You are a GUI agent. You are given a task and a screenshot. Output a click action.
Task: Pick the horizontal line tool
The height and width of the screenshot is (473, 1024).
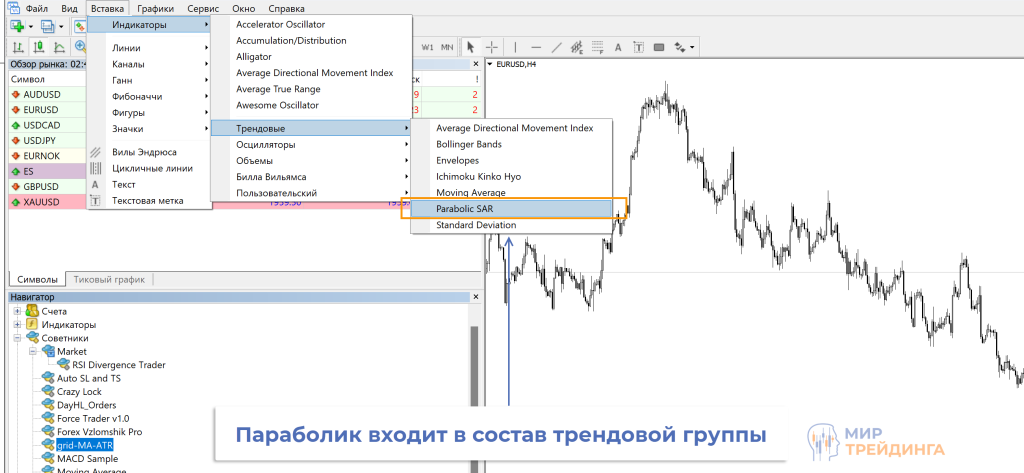point(536,47)
